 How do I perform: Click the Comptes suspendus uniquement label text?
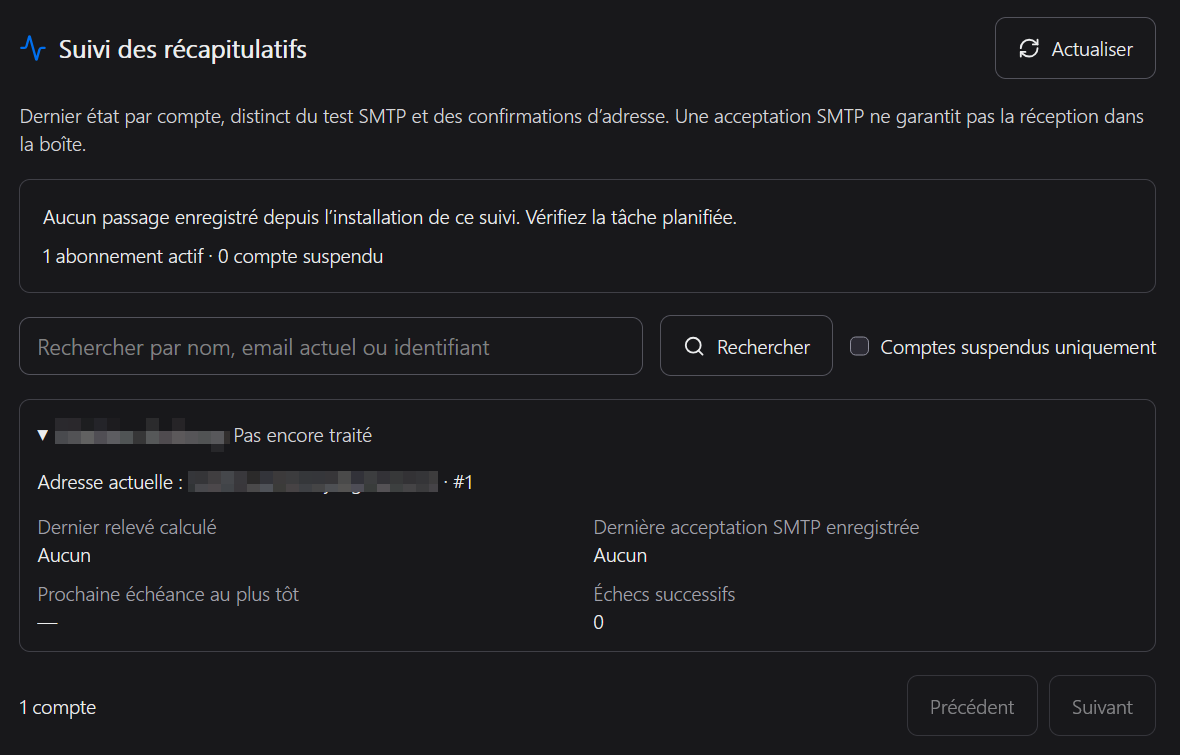pyautogui.click(x=1018, y=347)
